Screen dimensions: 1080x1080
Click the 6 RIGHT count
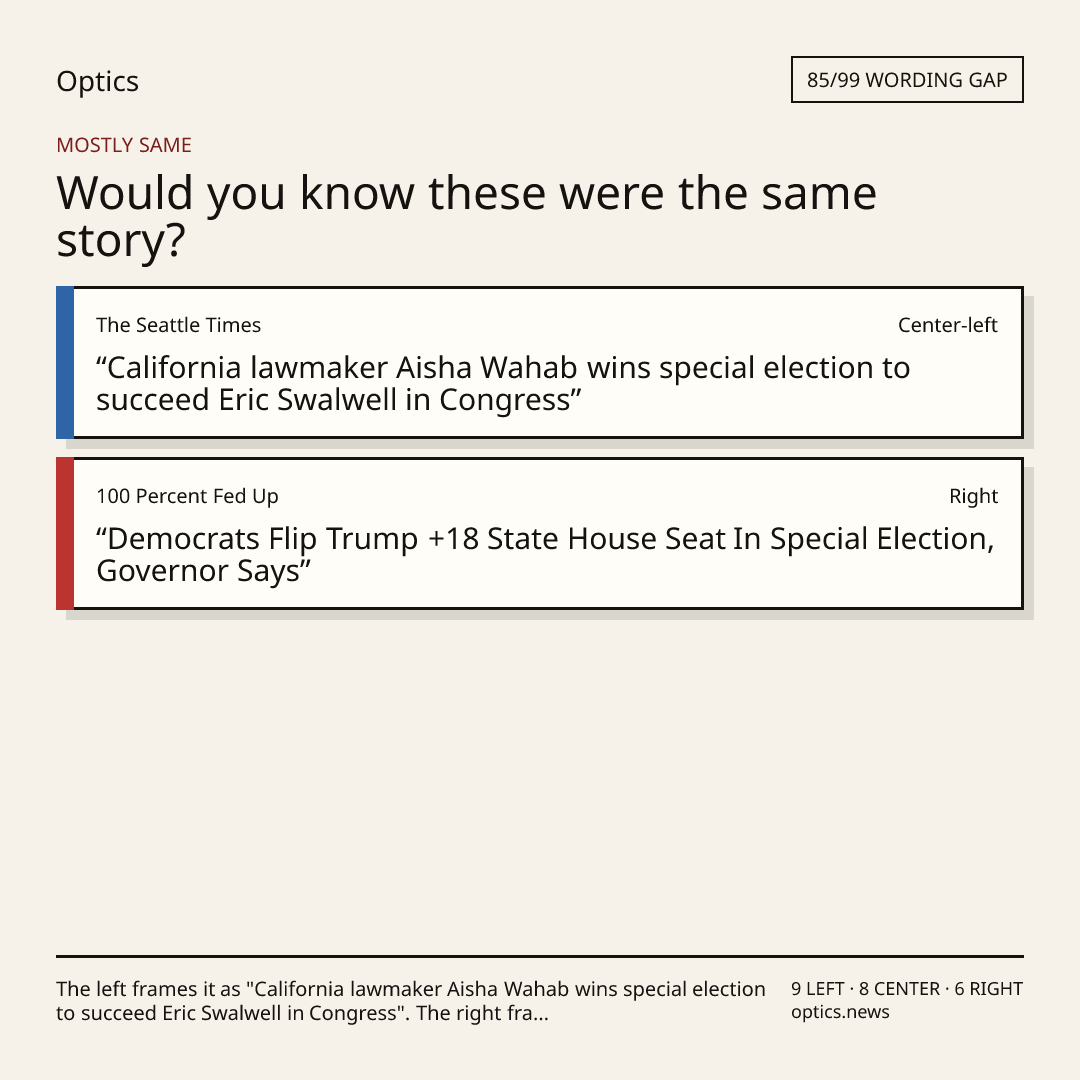tap(988, 989)
